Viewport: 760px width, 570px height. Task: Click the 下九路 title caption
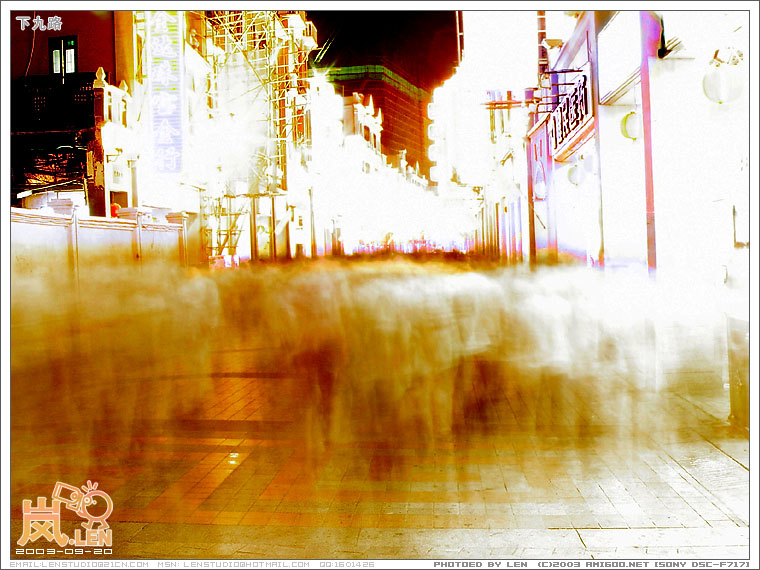[x=39, y=23]
